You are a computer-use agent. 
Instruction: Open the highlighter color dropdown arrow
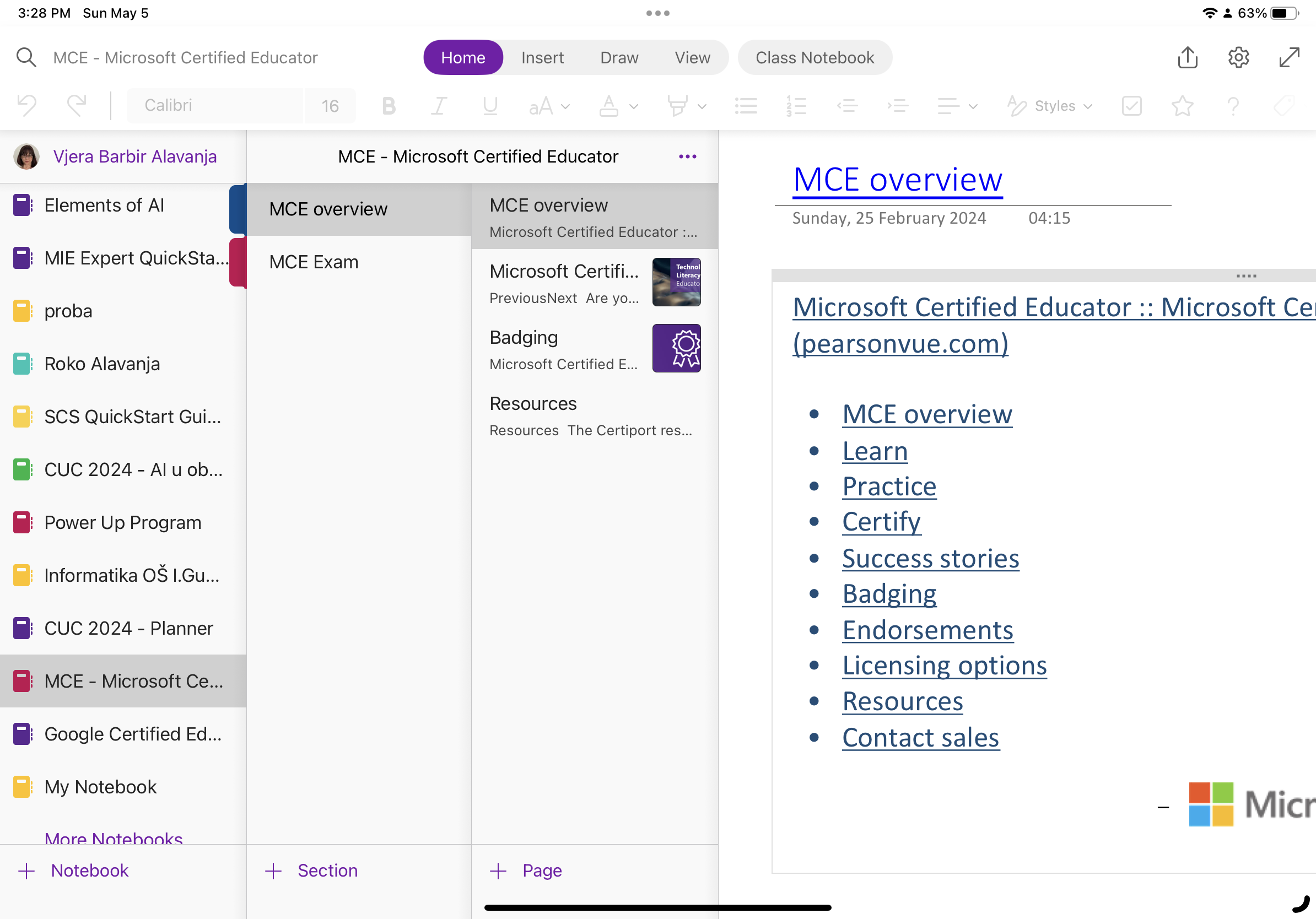702,106
